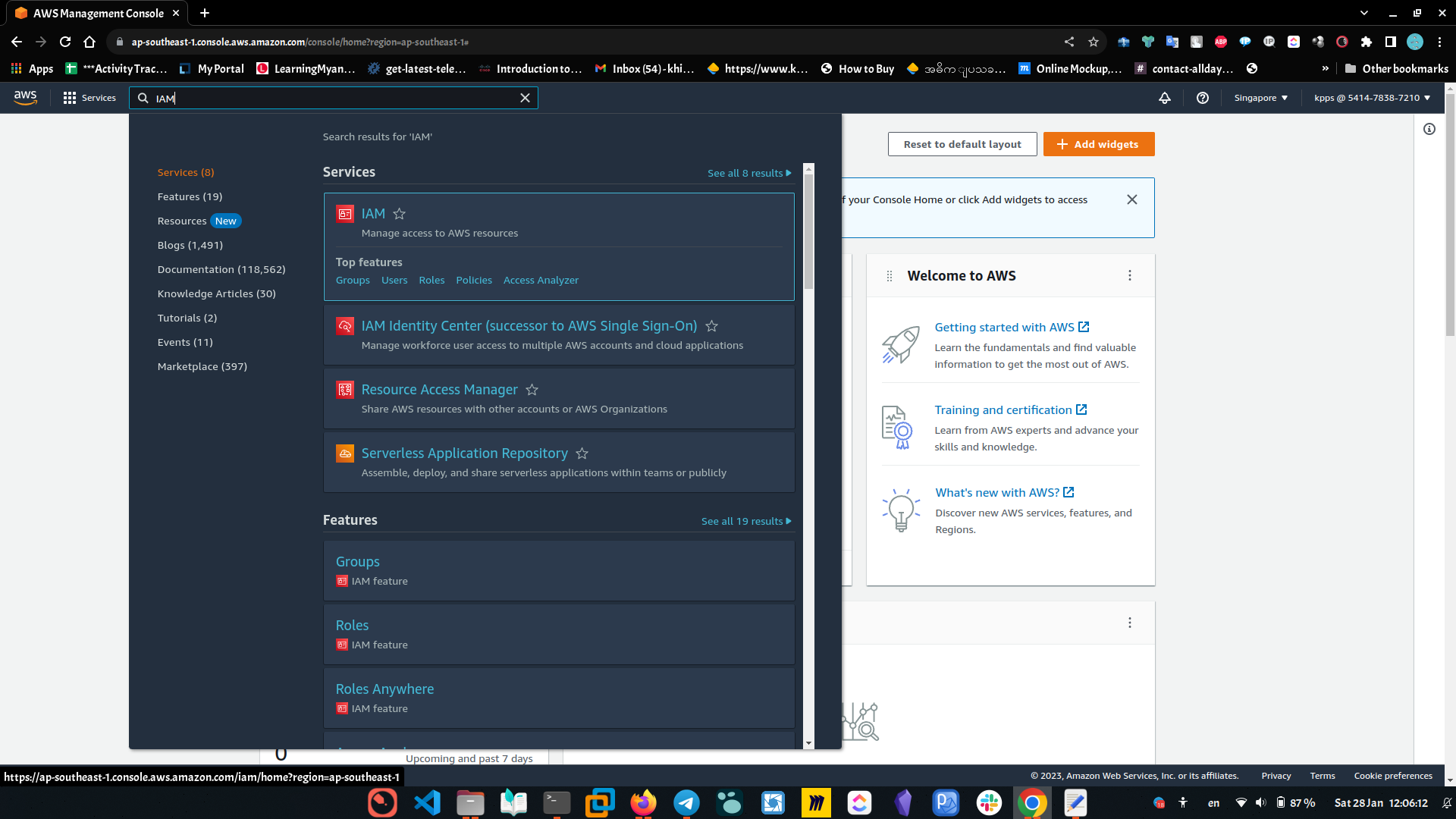Filter results by Resources New
1456x819 pixels.
point(199,221)
